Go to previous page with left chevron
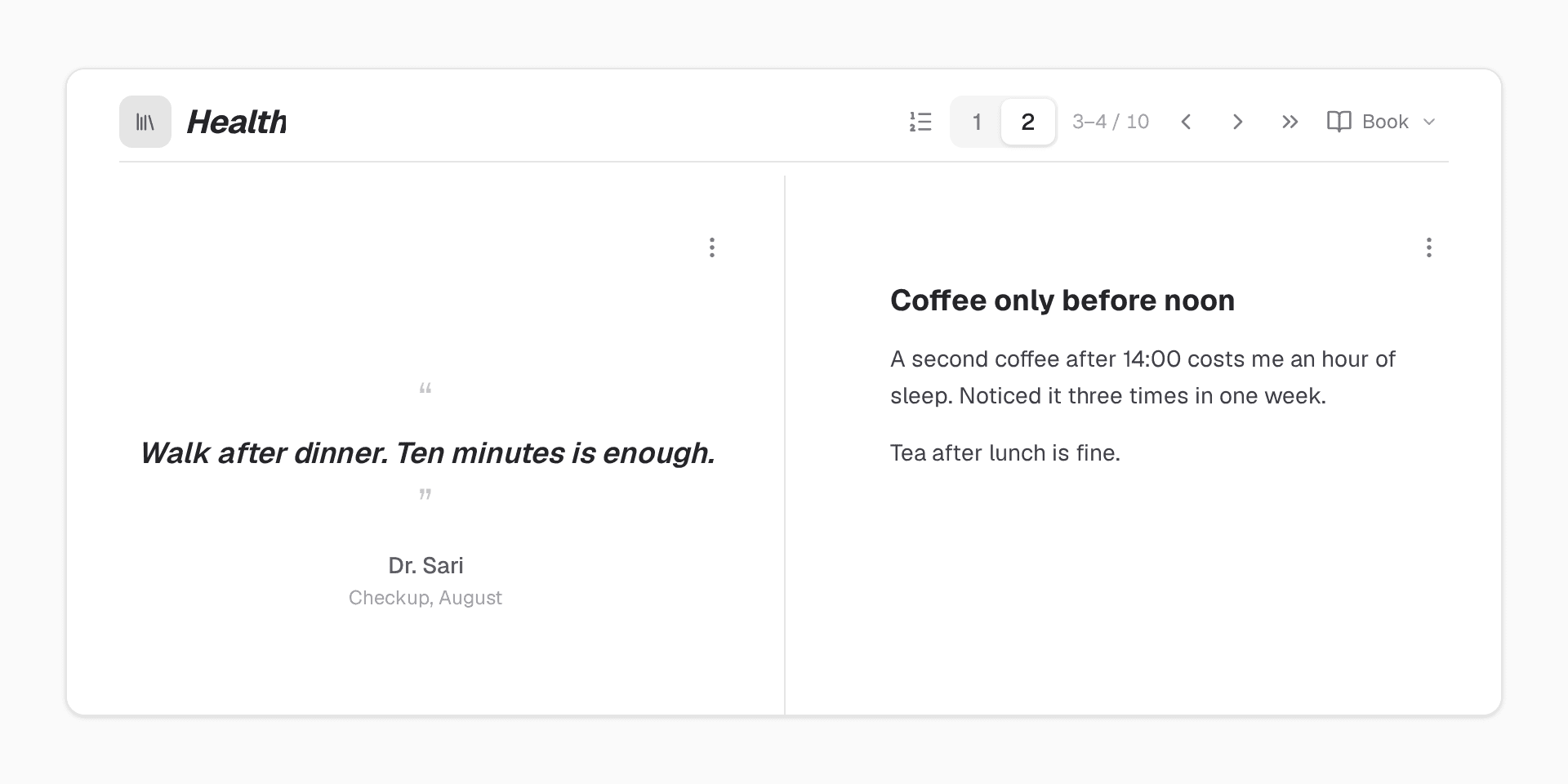This screenshot has width=1568, height=784. point(1187,122)
